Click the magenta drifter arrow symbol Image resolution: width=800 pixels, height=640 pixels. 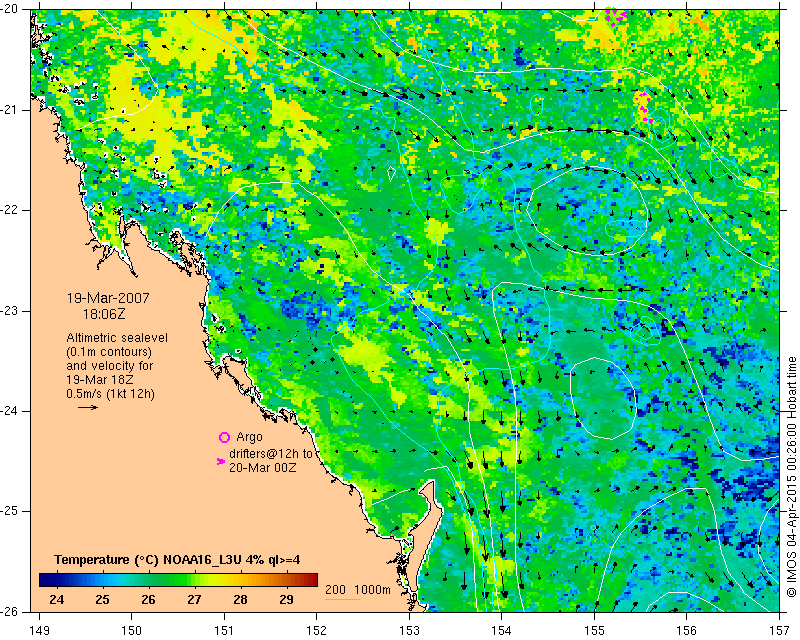click(x=221, y=461)
